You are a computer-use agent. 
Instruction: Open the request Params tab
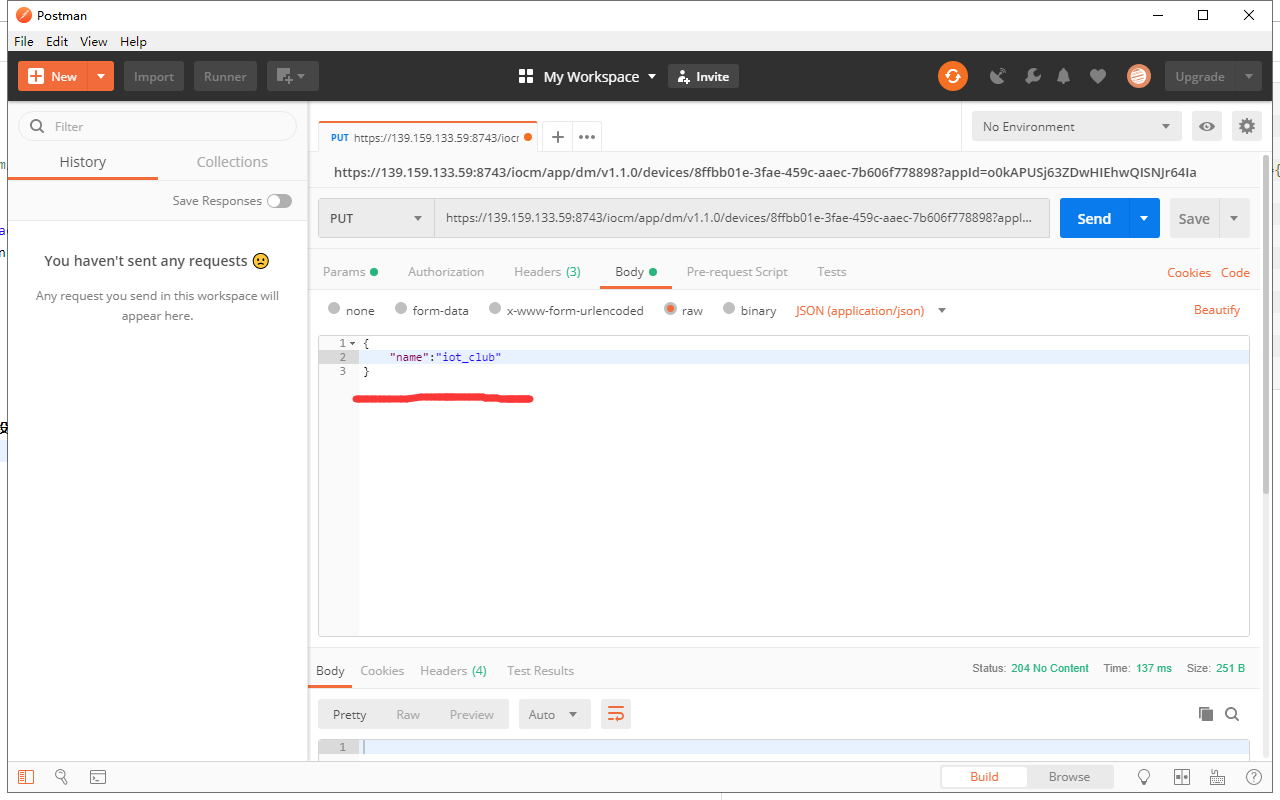350,272
